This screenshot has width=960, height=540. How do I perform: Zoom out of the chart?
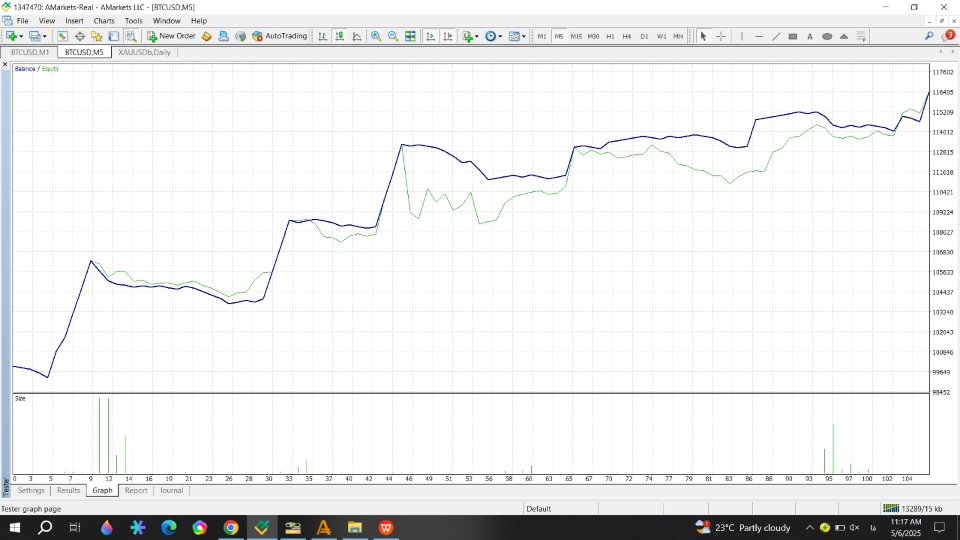point(393,37)
